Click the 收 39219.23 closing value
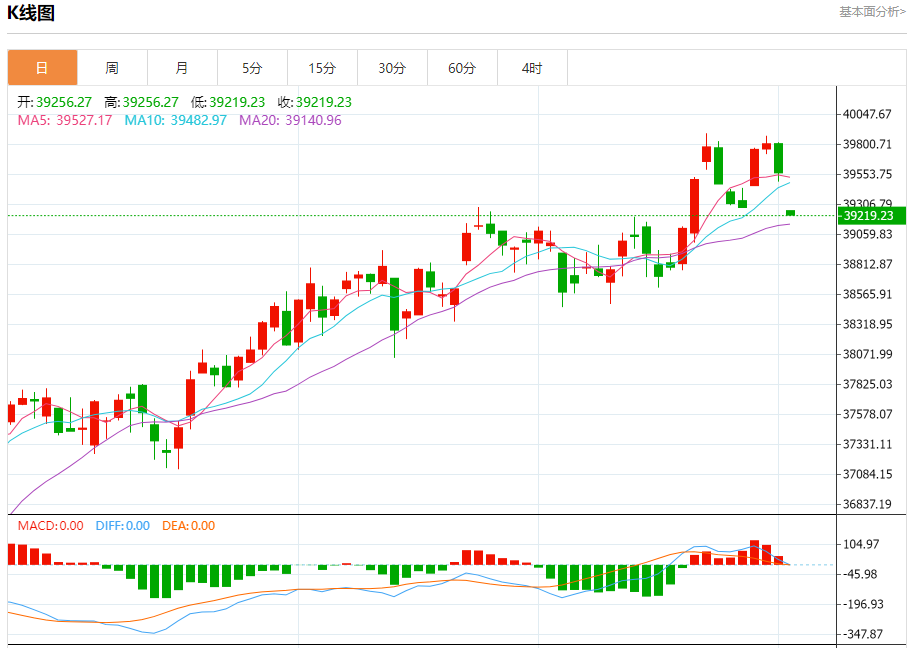This screenshot has height=648, width=912. coord(315,102)
